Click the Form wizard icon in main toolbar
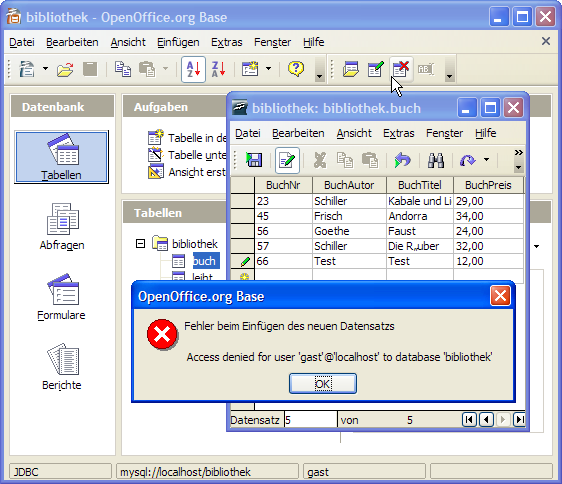This screenshot has width=562, height=484. [250, 69]
